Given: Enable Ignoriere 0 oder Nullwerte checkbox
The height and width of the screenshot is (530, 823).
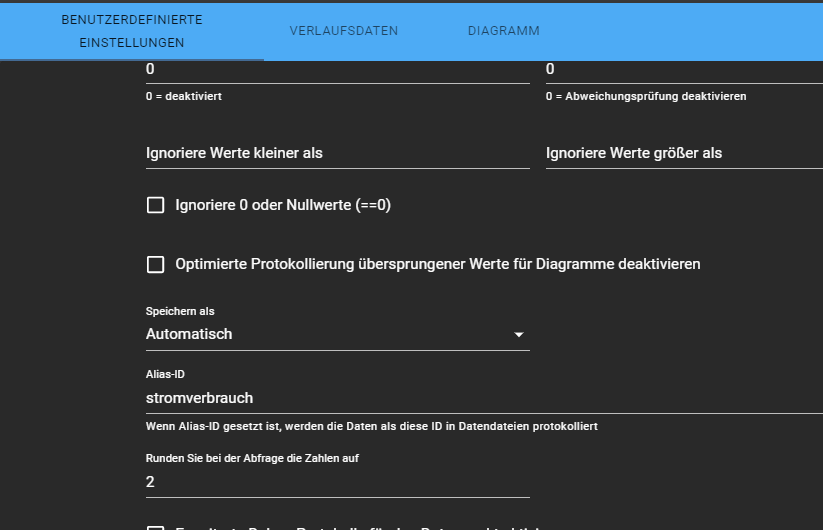Looking at the screenshot, I should tap(155, 205).
